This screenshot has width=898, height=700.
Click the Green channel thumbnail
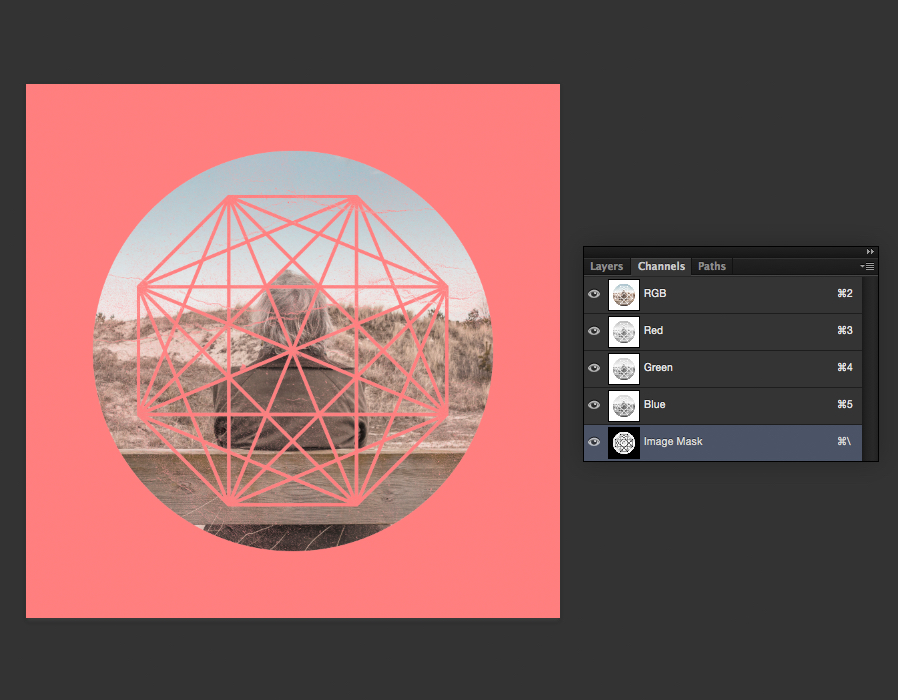coord(624,369)
